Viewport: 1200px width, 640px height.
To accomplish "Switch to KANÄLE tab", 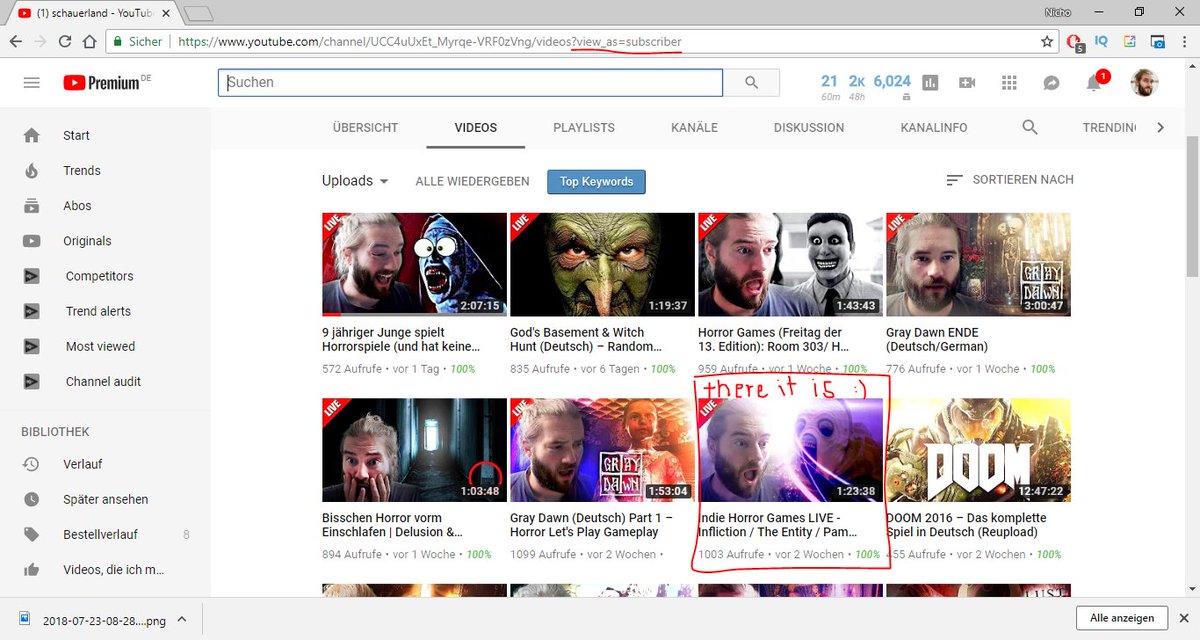I will (694, 127).
